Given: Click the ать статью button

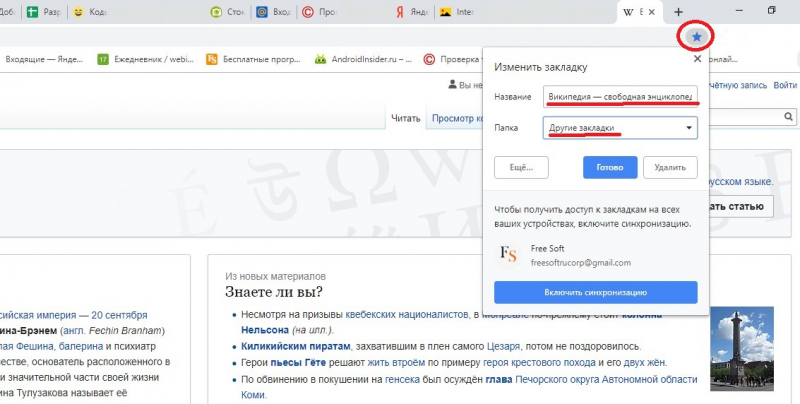Looking at the screenshot, I should point(741,206).
